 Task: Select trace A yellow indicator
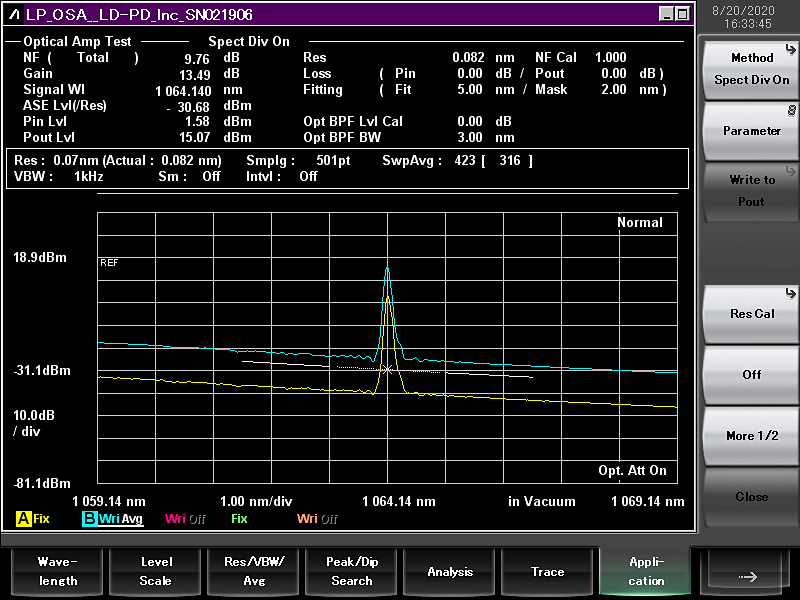[23, 519]
